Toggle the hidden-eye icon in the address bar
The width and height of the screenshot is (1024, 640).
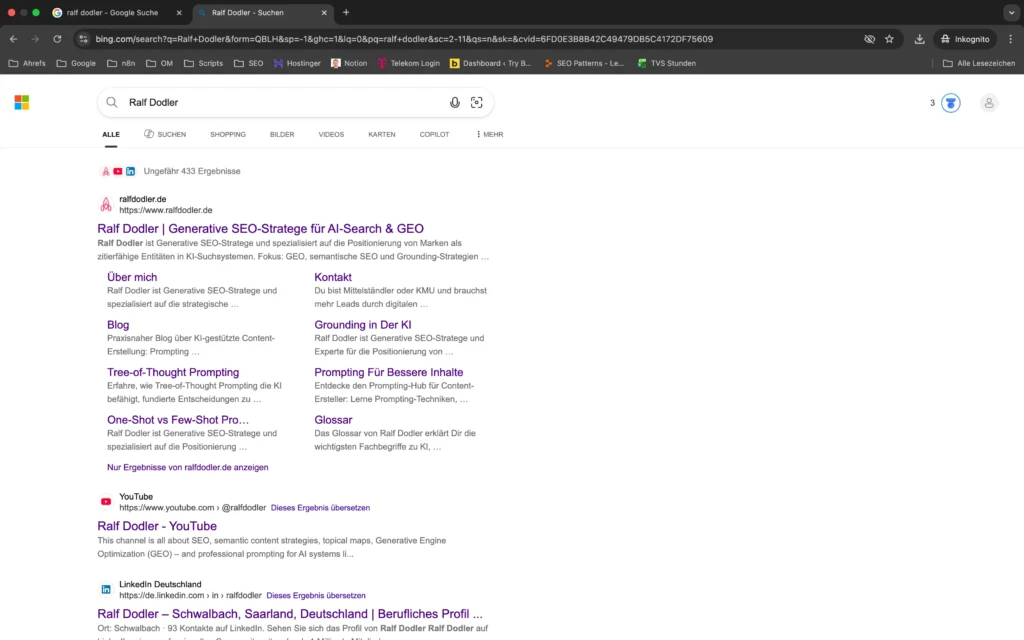coord(869,39)
